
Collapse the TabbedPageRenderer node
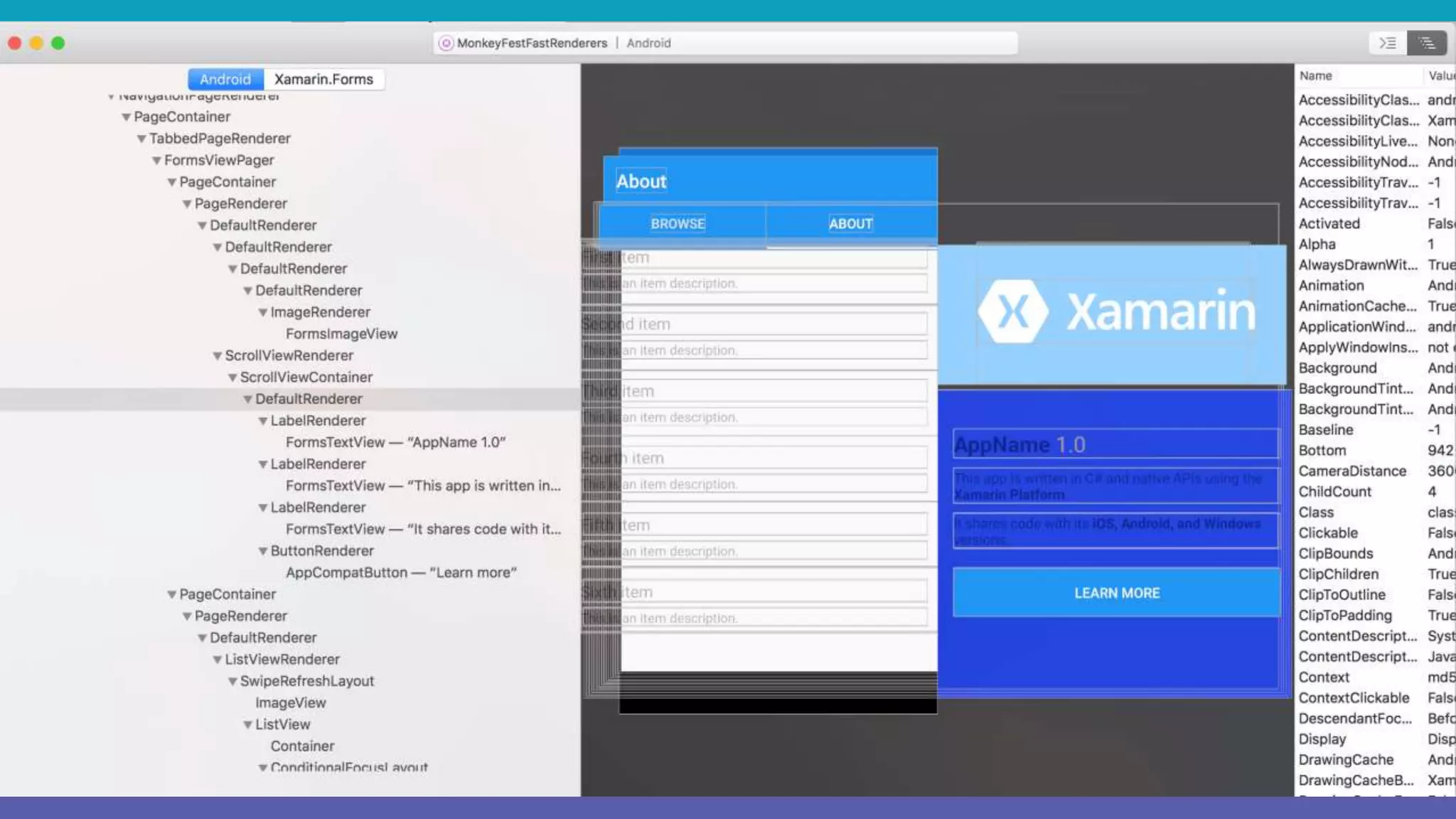tap(141, 139)
